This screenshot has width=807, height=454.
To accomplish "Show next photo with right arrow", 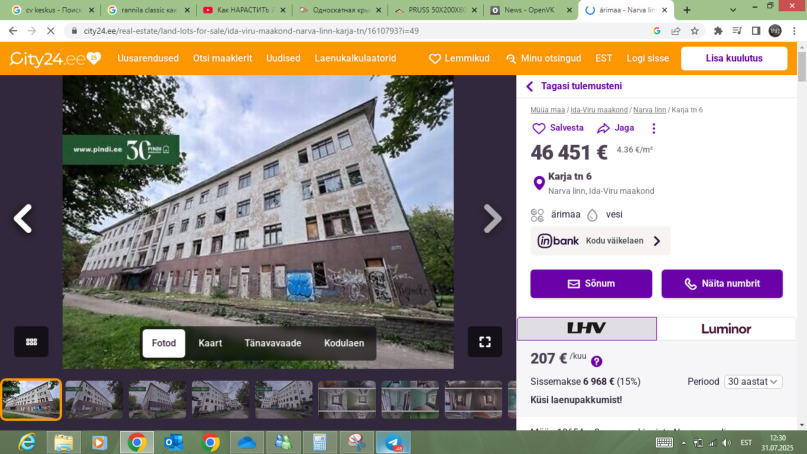I will pos(493,219).
